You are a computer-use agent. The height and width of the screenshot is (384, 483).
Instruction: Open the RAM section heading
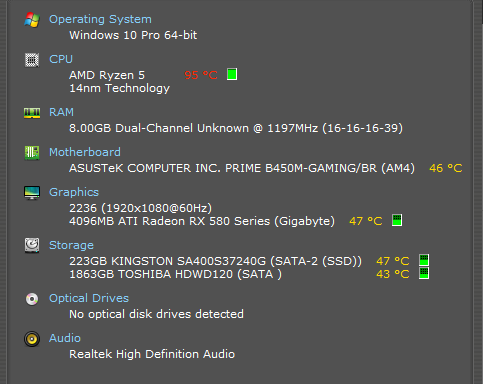[x=62, y=112]
